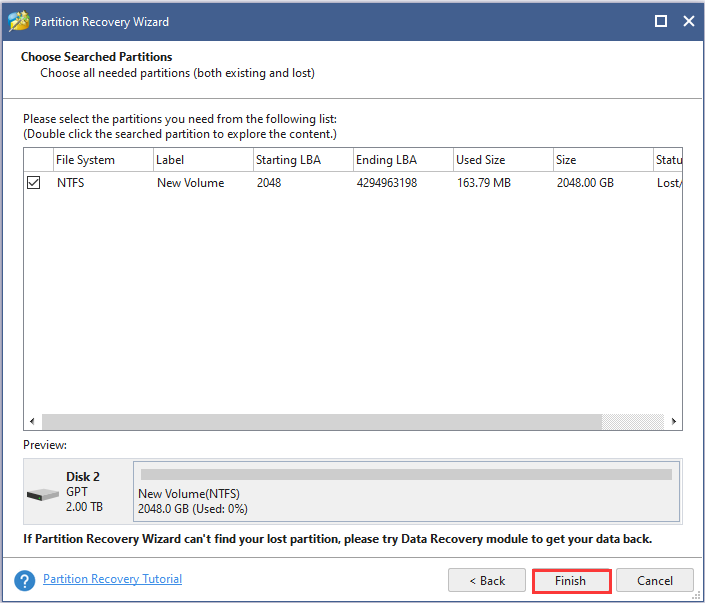Cancel the partition recovery wizard

tap(655, 581)
